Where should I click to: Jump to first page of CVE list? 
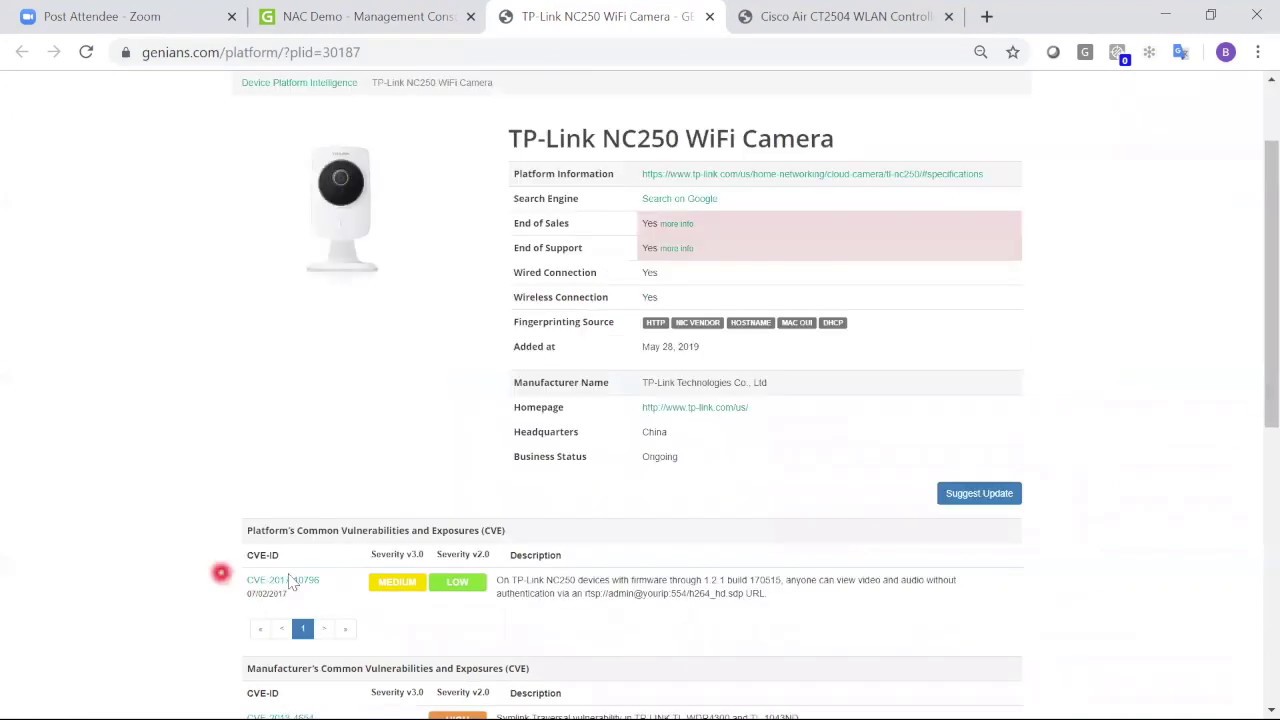pyautogui.click(x=260, y=628)
